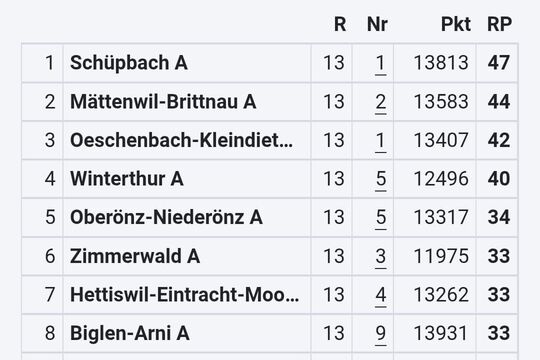Open Nr link 4 in Hettiswil-Eintracht-Moo… row

point(380,295)
